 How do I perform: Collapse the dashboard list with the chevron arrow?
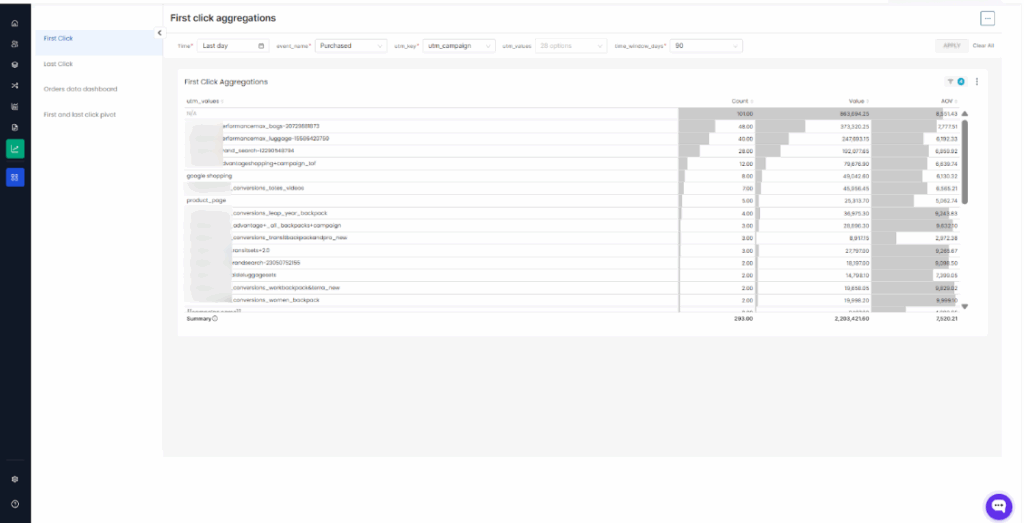[x=159, y=33]
